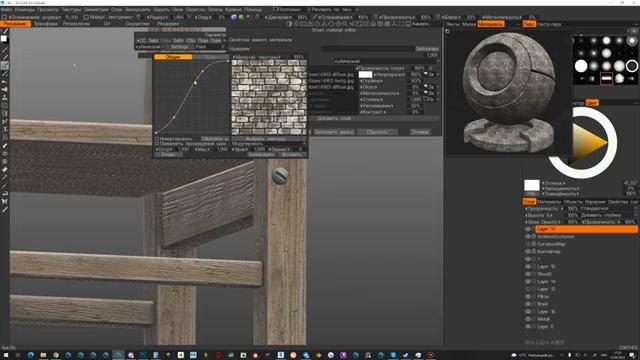Viewport: 640px width, 360px height.
Task: Toggle visibility of the Braid layer
Action: 528,304
